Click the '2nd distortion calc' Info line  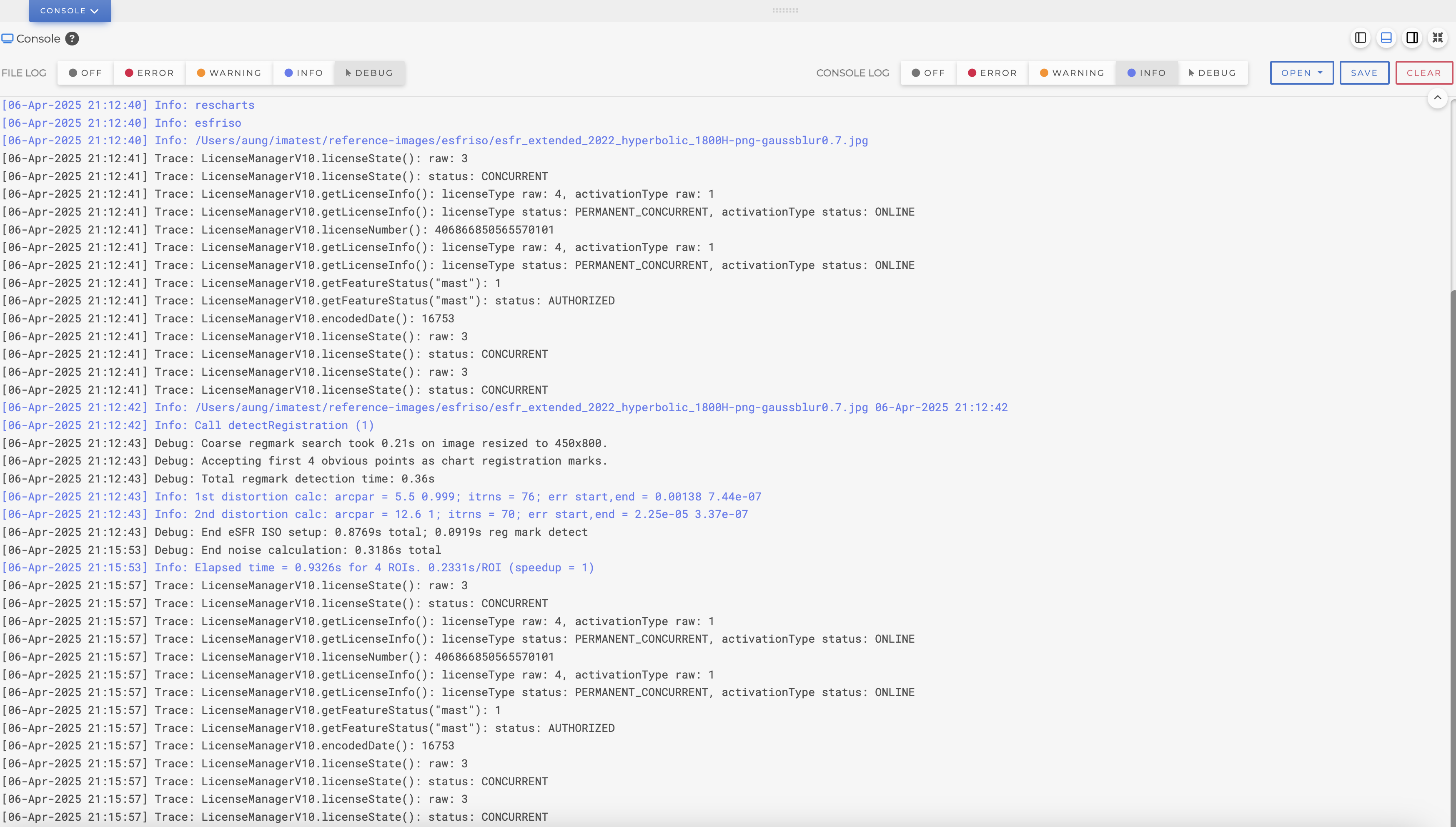point(375,514)
